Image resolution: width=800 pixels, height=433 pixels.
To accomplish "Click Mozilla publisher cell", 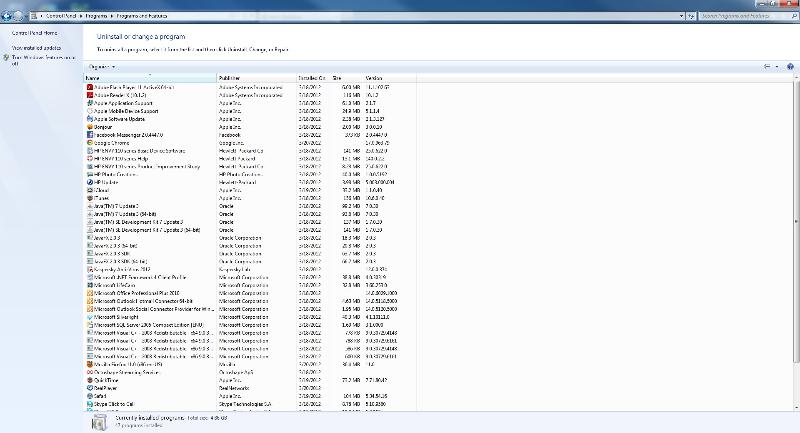I will 227,364.
